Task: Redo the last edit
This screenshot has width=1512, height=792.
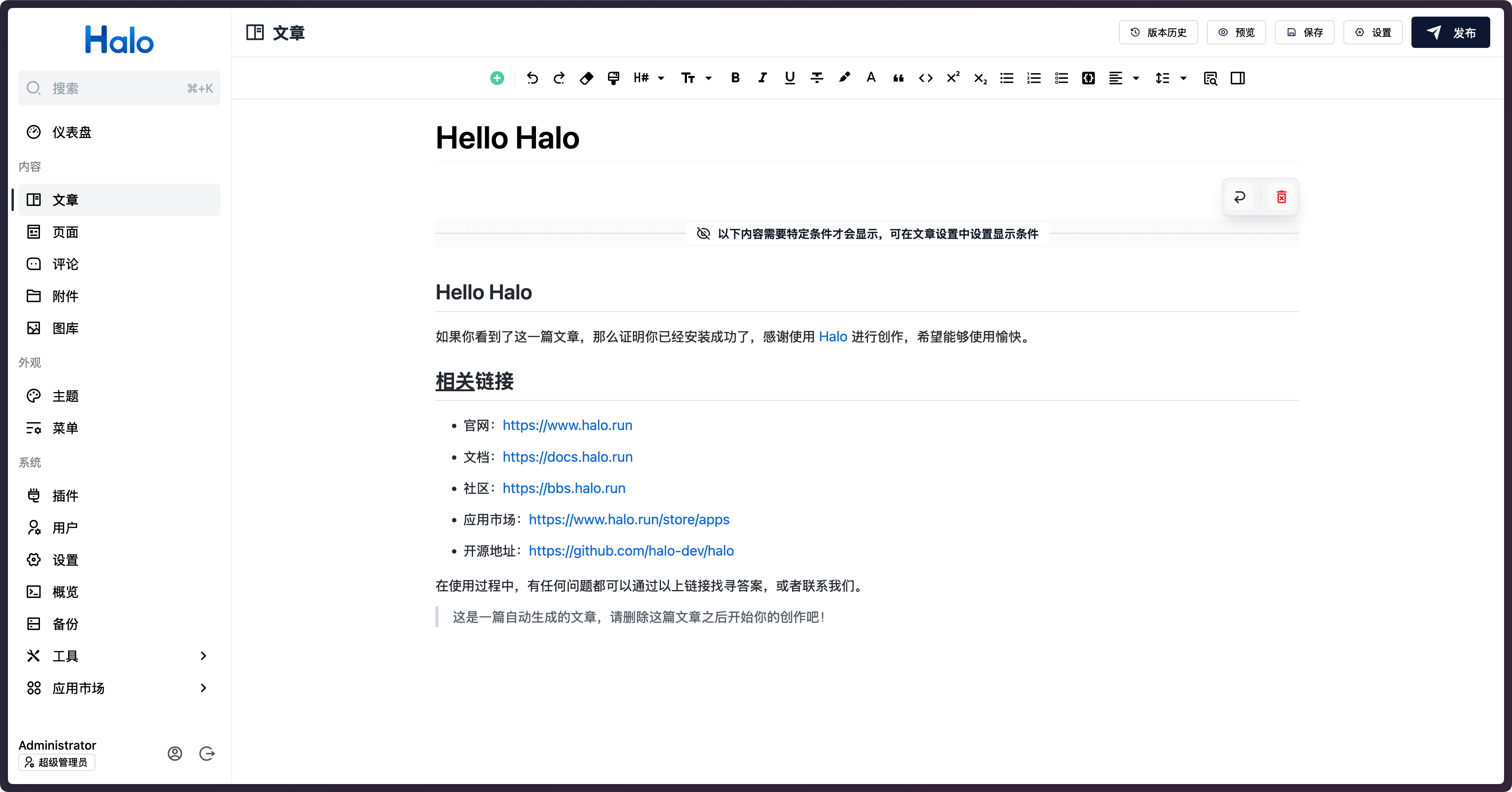Action: [x=559, y=78]
